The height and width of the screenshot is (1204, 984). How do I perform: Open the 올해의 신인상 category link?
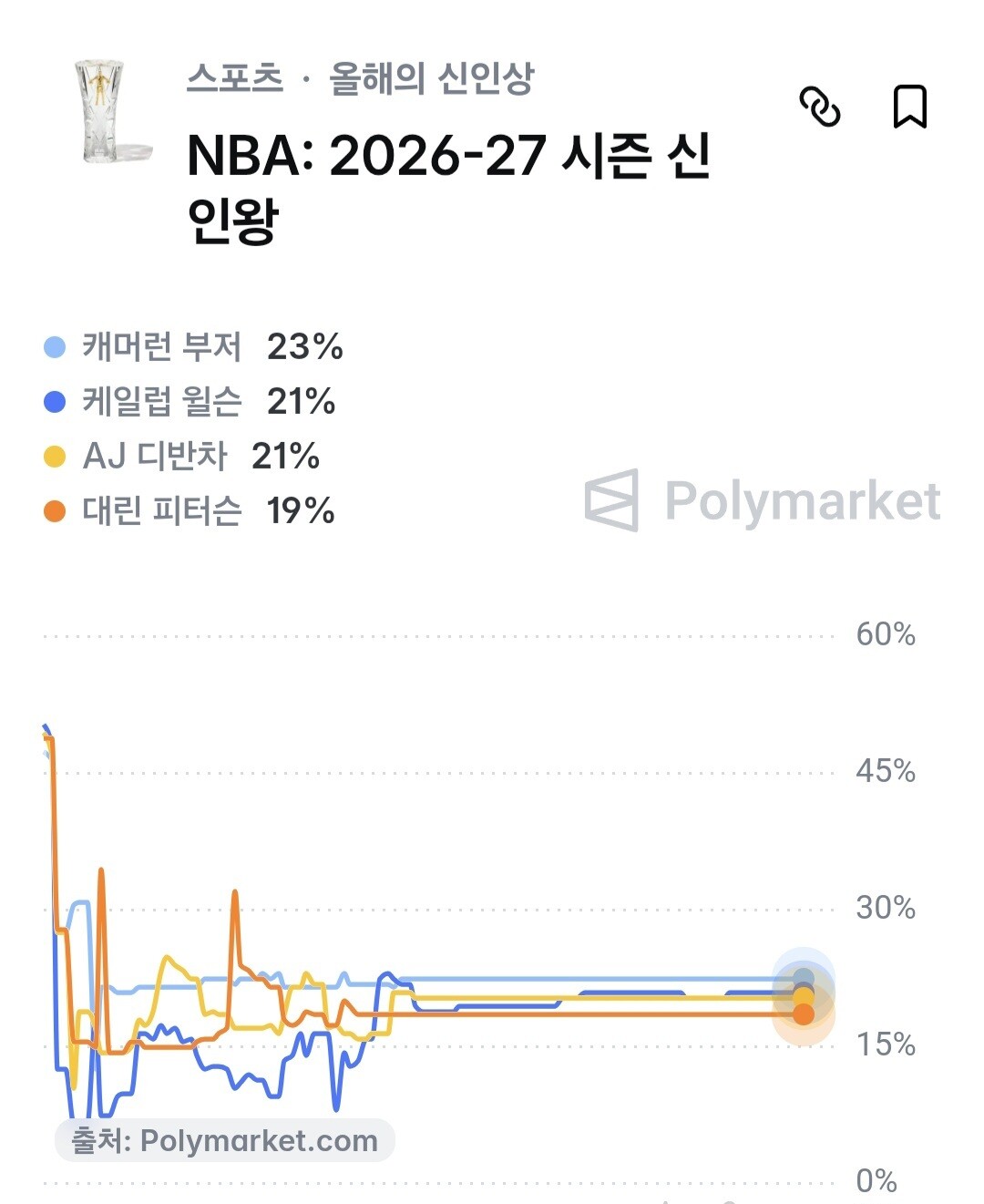point(431,78)
